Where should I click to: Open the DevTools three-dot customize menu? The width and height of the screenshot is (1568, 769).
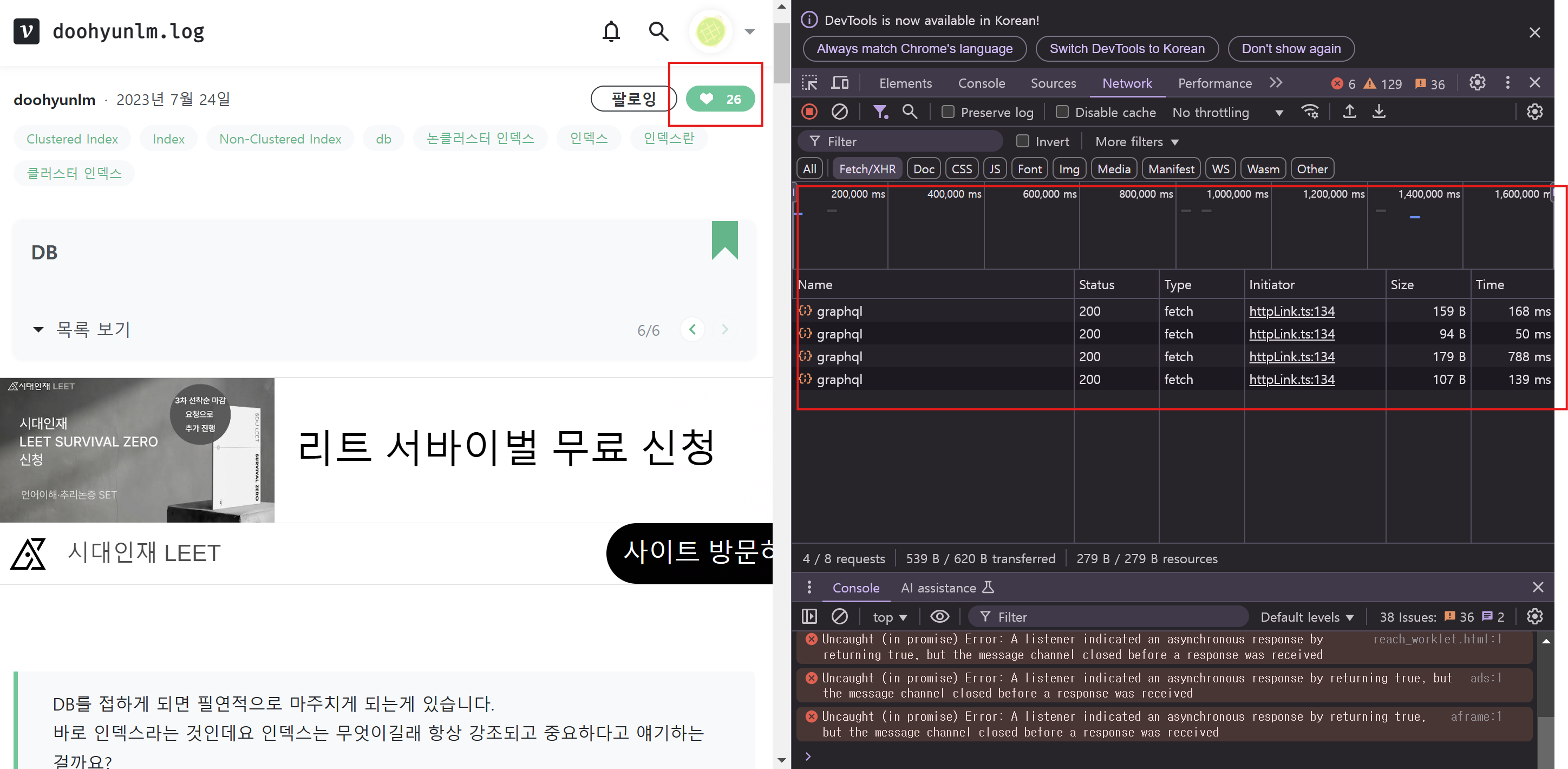[1507, 83]
